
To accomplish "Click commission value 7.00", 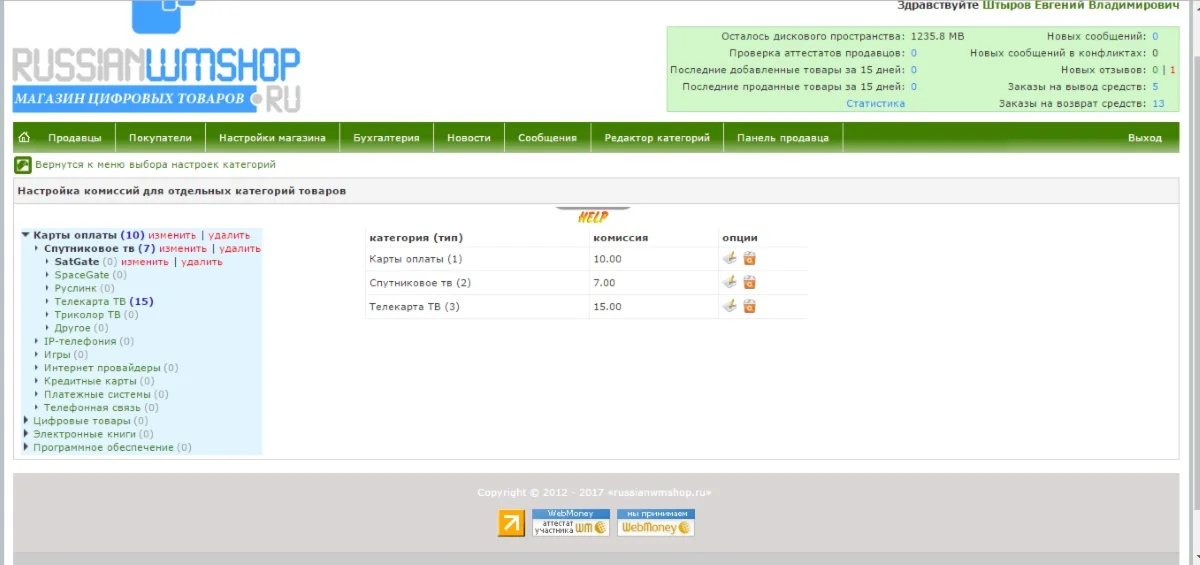I will pyautogui.click(x=604, y=282).
